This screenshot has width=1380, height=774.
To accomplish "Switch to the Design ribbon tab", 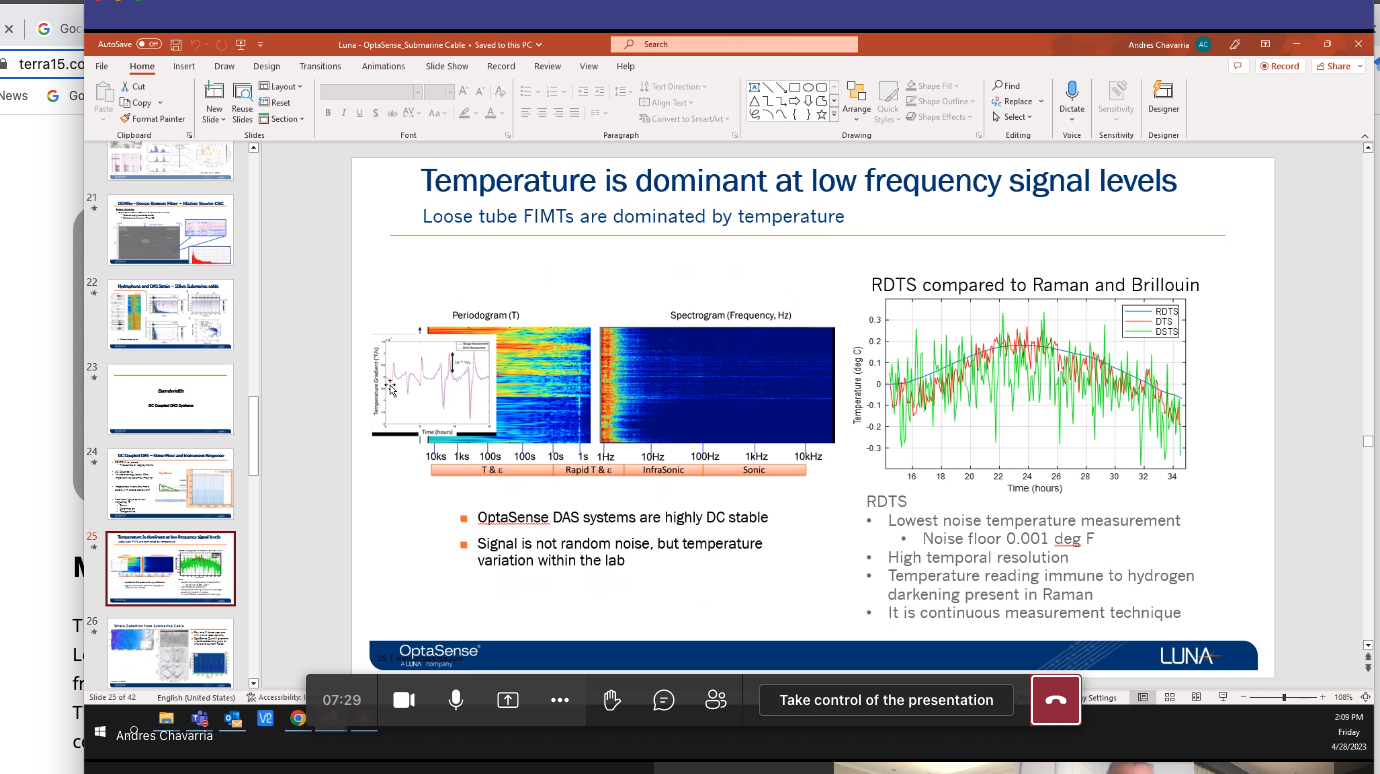I will (x=266, y=66).
